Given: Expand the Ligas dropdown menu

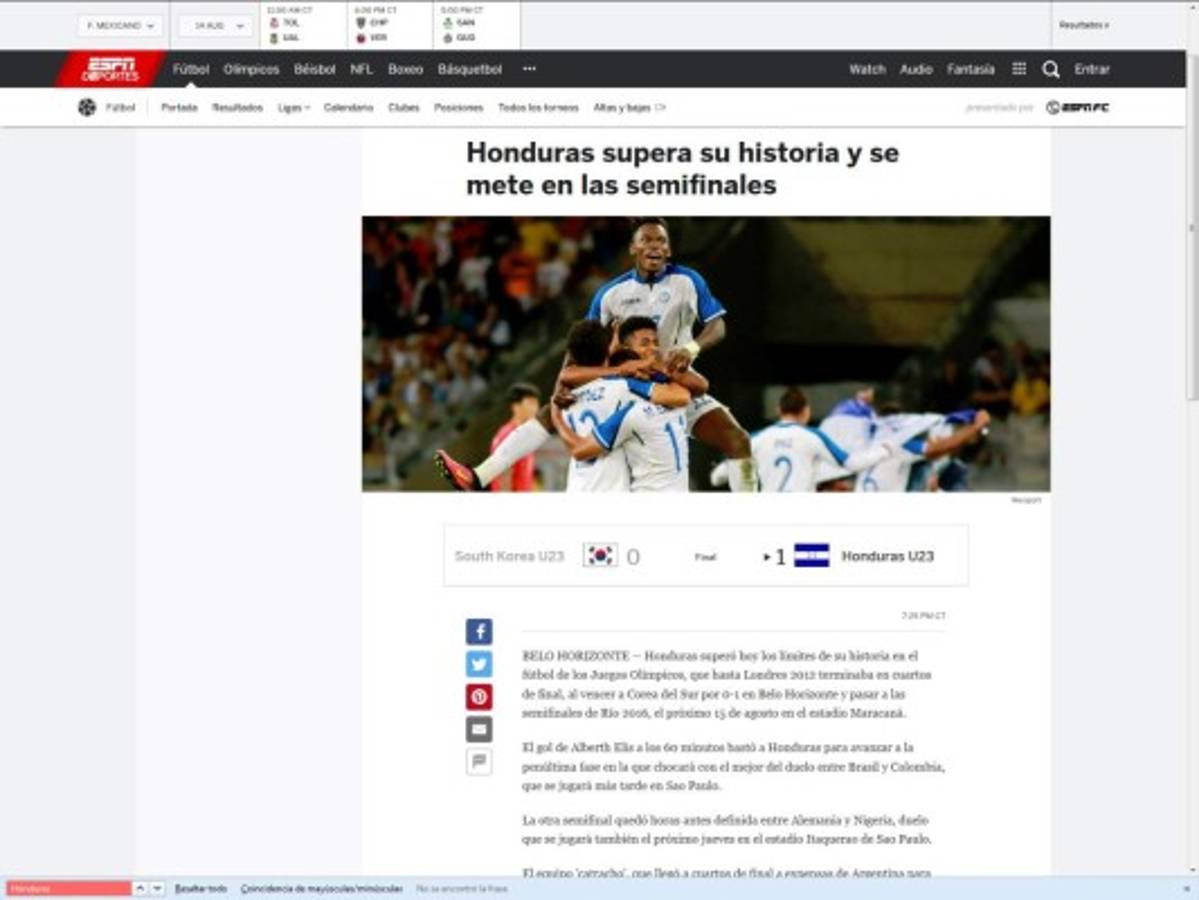Looking at the screenshot, I should (x=294, y=106).
